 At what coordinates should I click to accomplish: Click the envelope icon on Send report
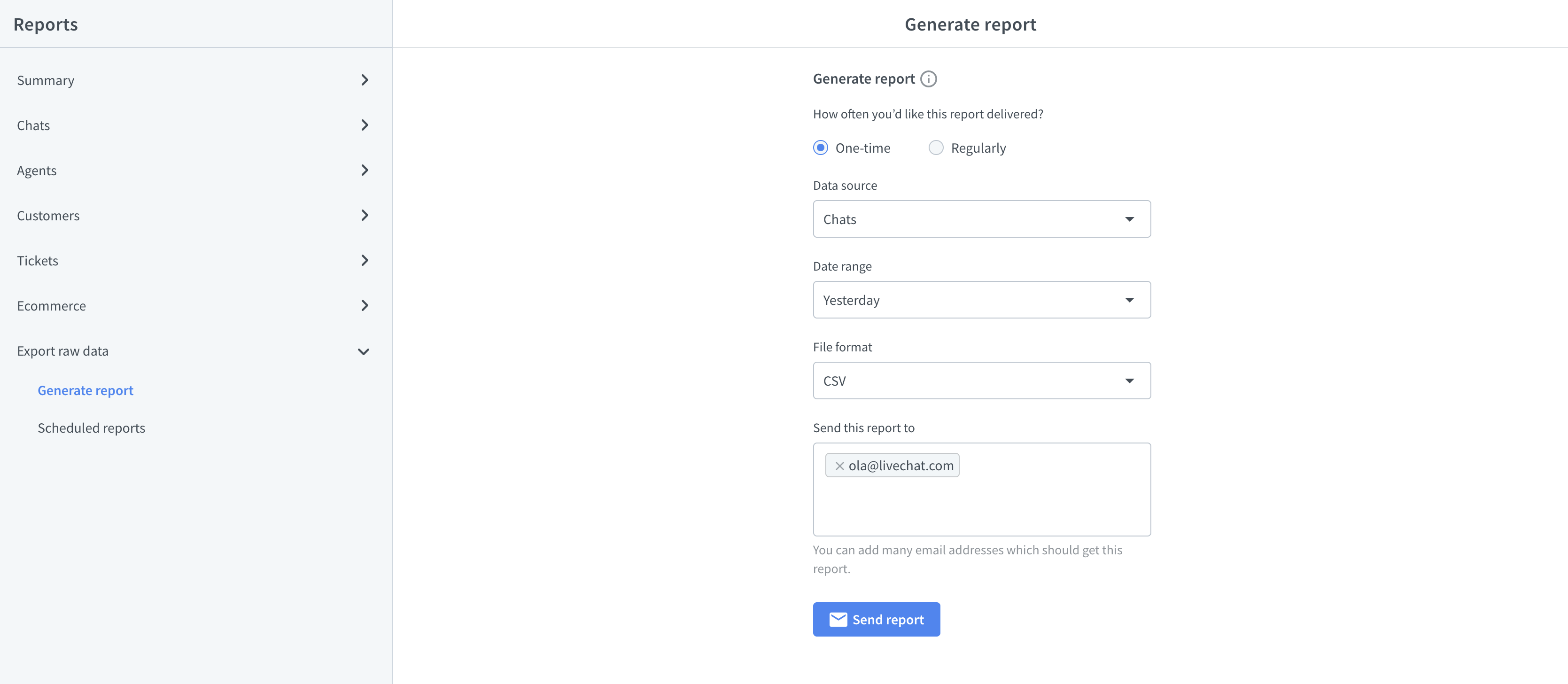[838, 620]
